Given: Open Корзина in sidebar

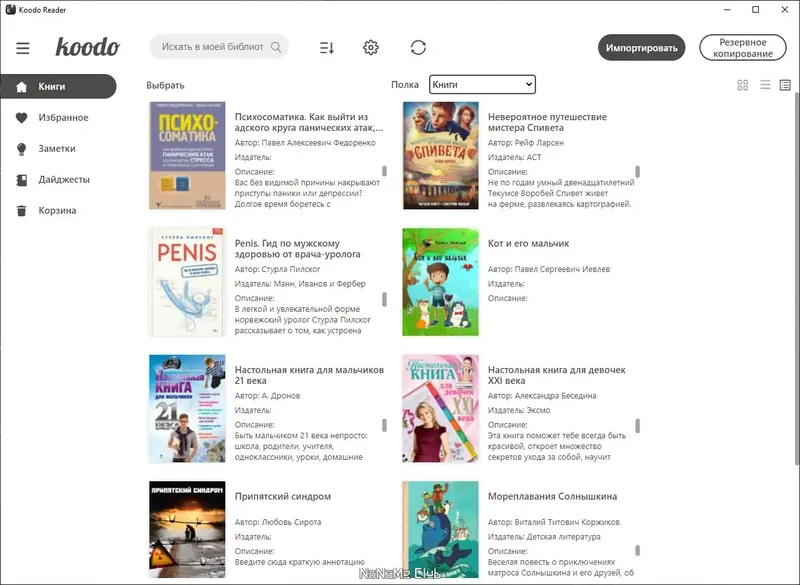Looking at the screenshot, I should click(x=57, y=210).
